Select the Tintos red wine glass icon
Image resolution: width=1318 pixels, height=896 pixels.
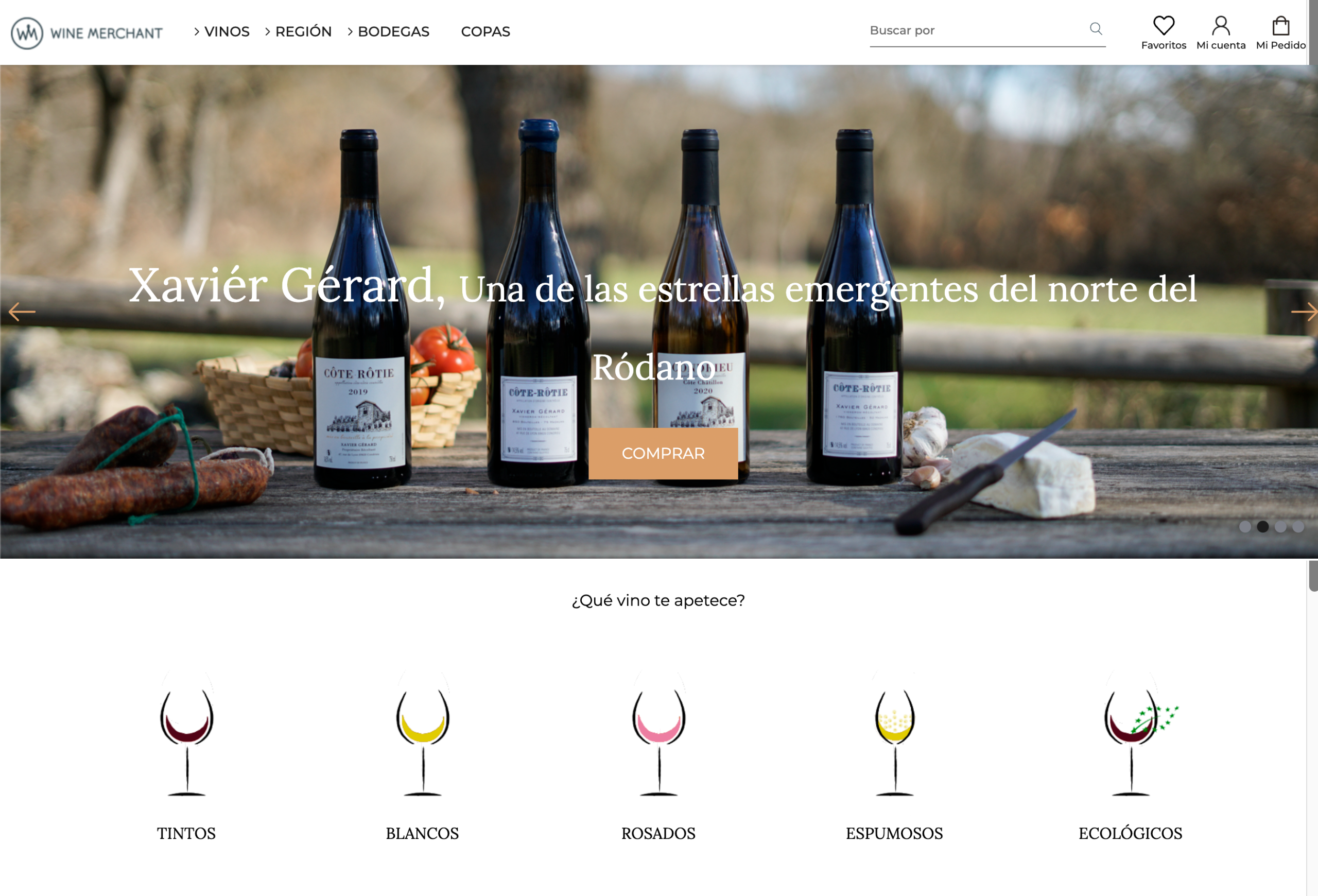[x=186, y=734]
